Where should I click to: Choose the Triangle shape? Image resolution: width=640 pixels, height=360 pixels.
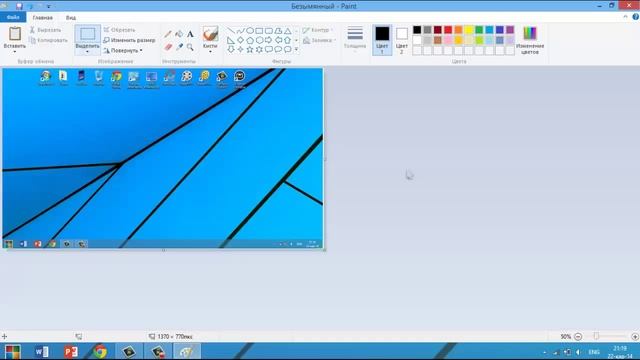(x=288, y=31)
